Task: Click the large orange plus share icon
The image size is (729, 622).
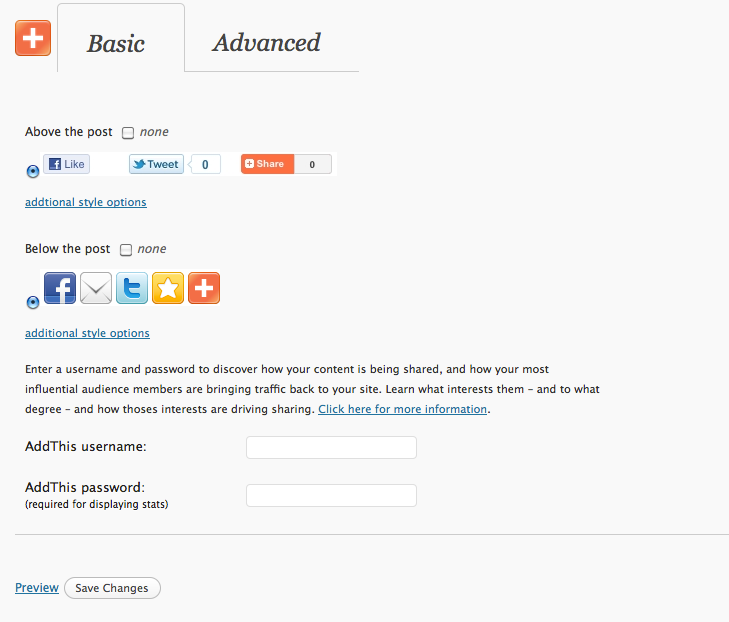Action: pyautogui.click(x=204, y=288)
